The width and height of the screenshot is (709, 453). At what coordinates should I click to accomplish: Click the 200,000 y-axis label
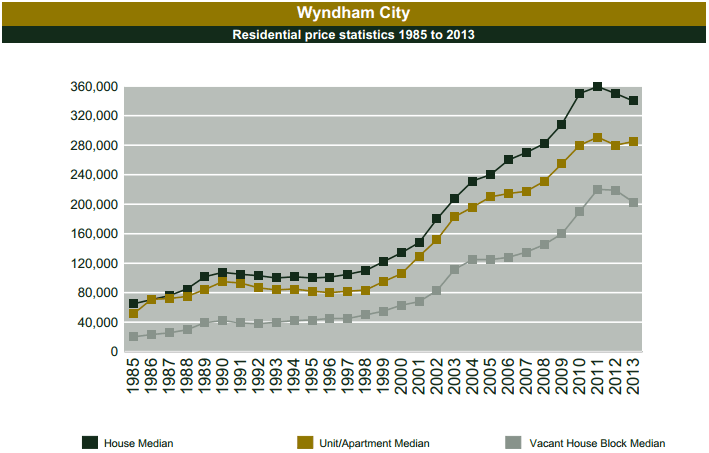[x=94, y=204]
